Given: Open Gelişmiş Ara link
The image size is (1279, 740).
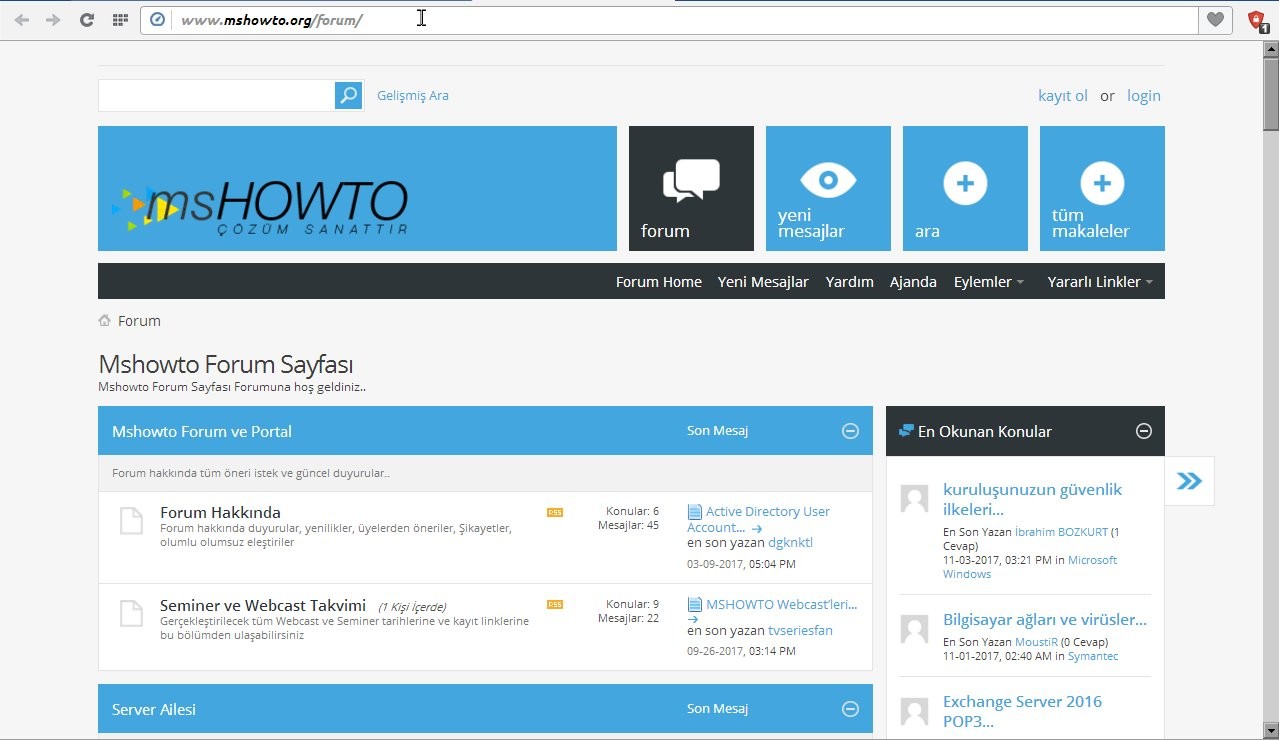Looking at the screenshot, I should pos(413,96).
